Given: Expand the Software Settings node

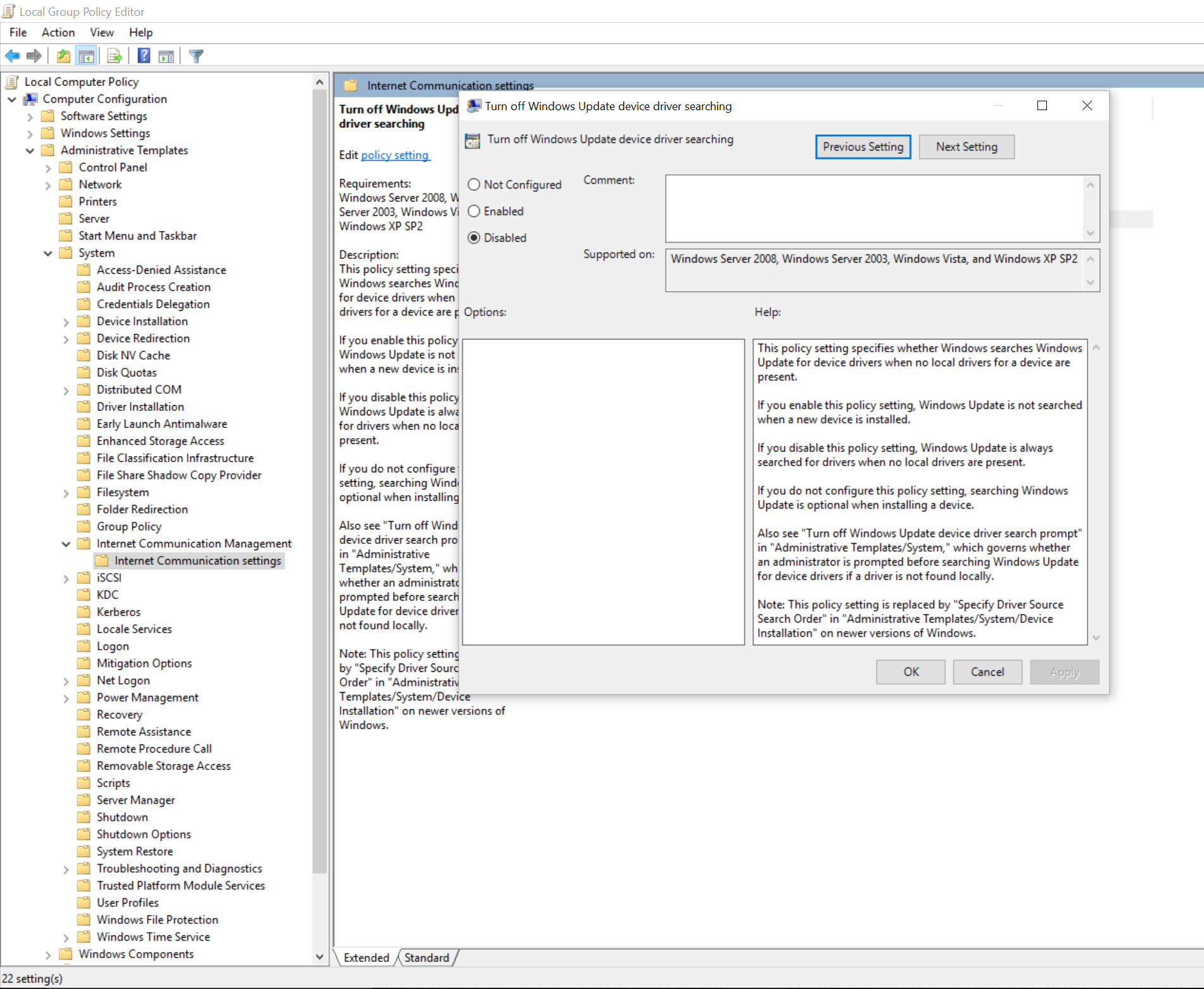Looking at the screenshot, I should pos(30,117).
